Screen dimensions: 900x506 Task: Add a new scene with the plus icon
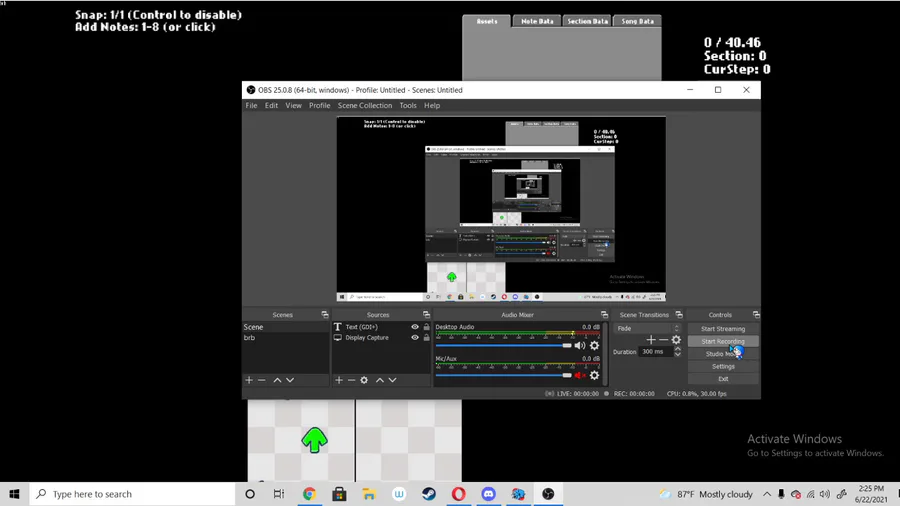pos(249,380)
